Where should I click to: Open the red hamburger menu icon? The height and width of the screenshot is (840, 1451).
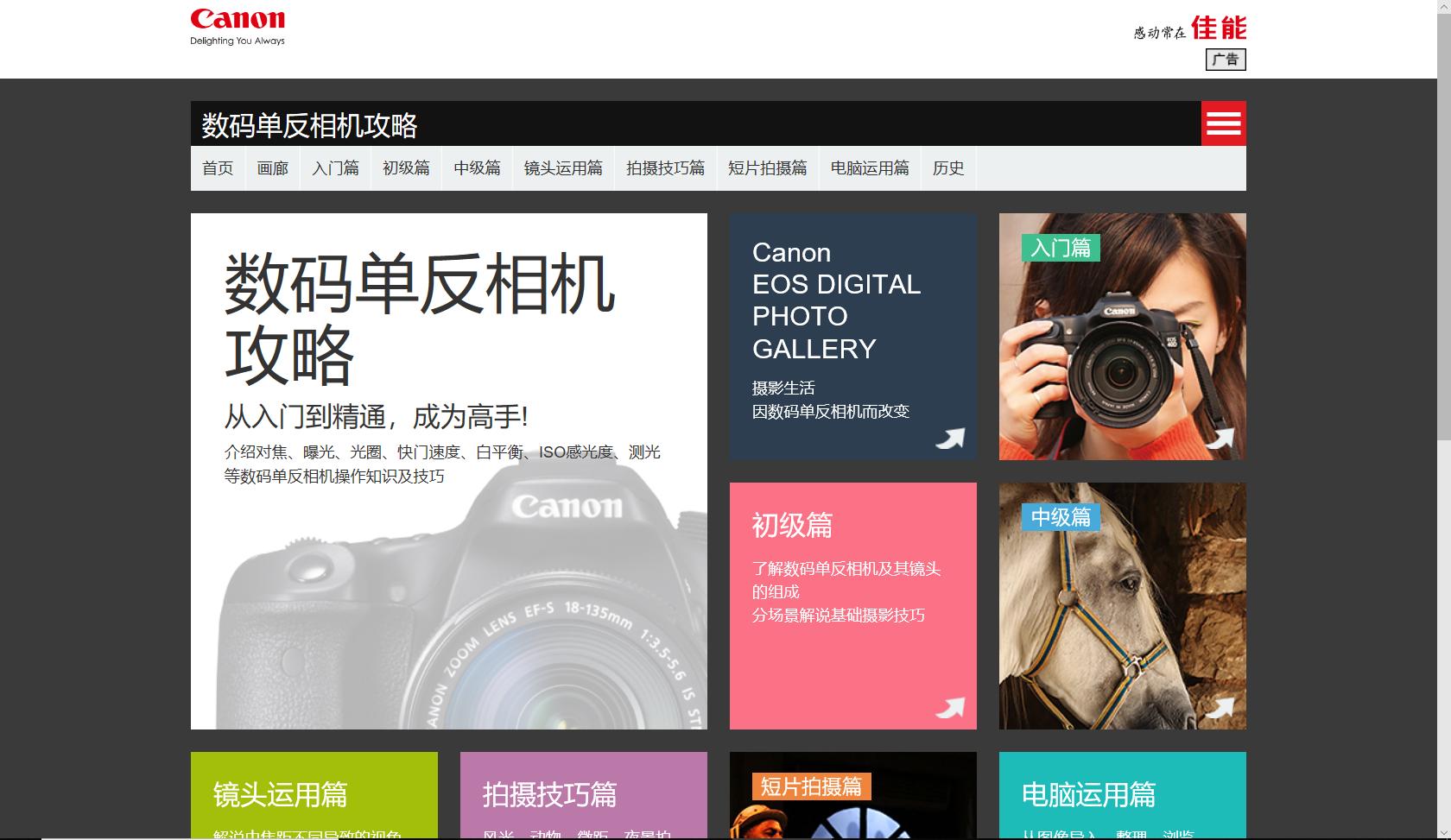click(1223, 123)
